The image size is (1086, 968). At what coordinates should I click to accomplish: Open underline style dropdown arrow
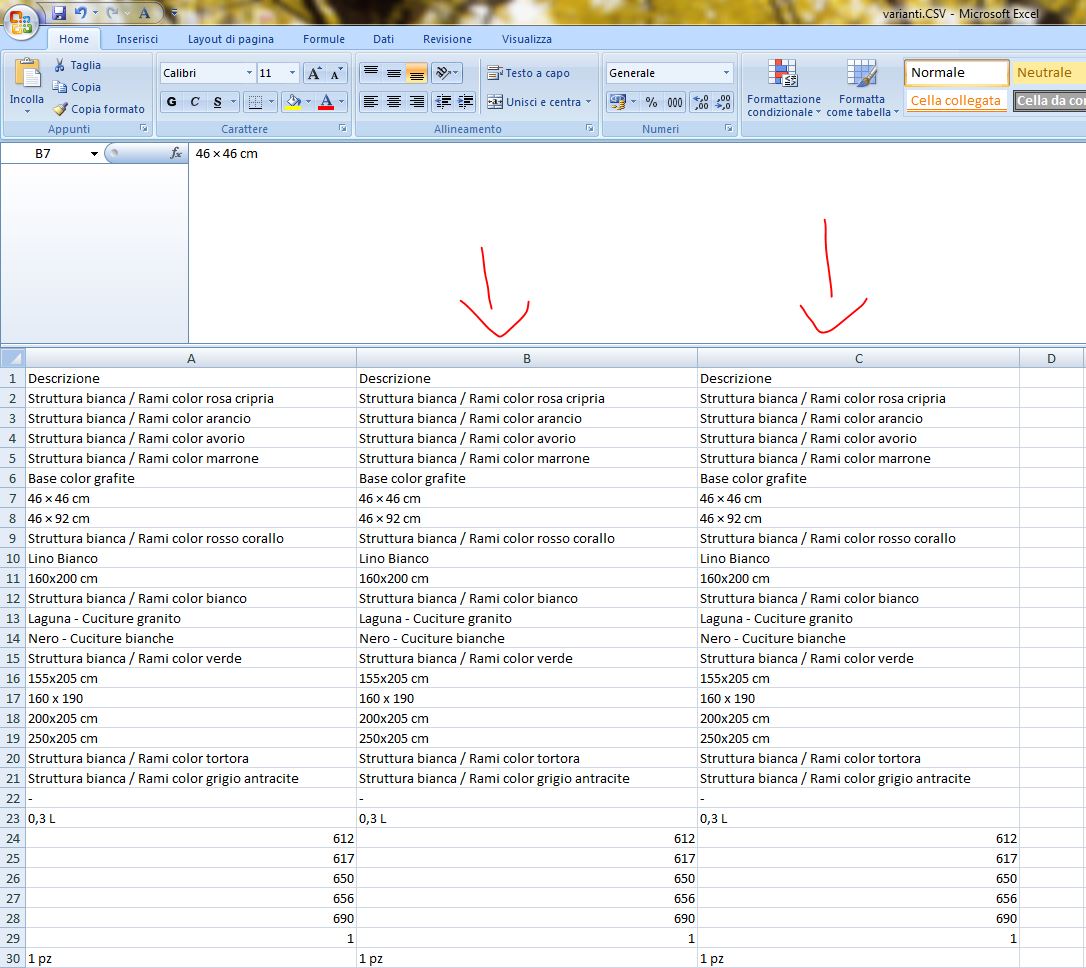(x=233, y=102)
